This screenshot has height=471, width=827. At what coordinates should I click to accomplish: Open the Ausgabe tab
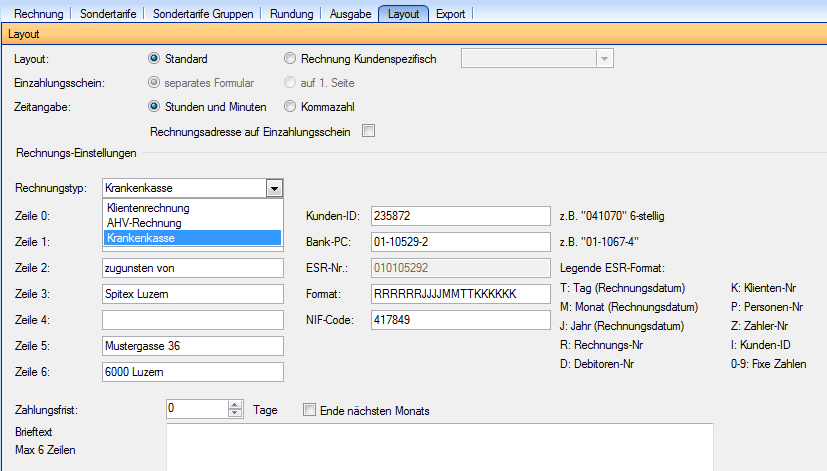tap(350, 14)
